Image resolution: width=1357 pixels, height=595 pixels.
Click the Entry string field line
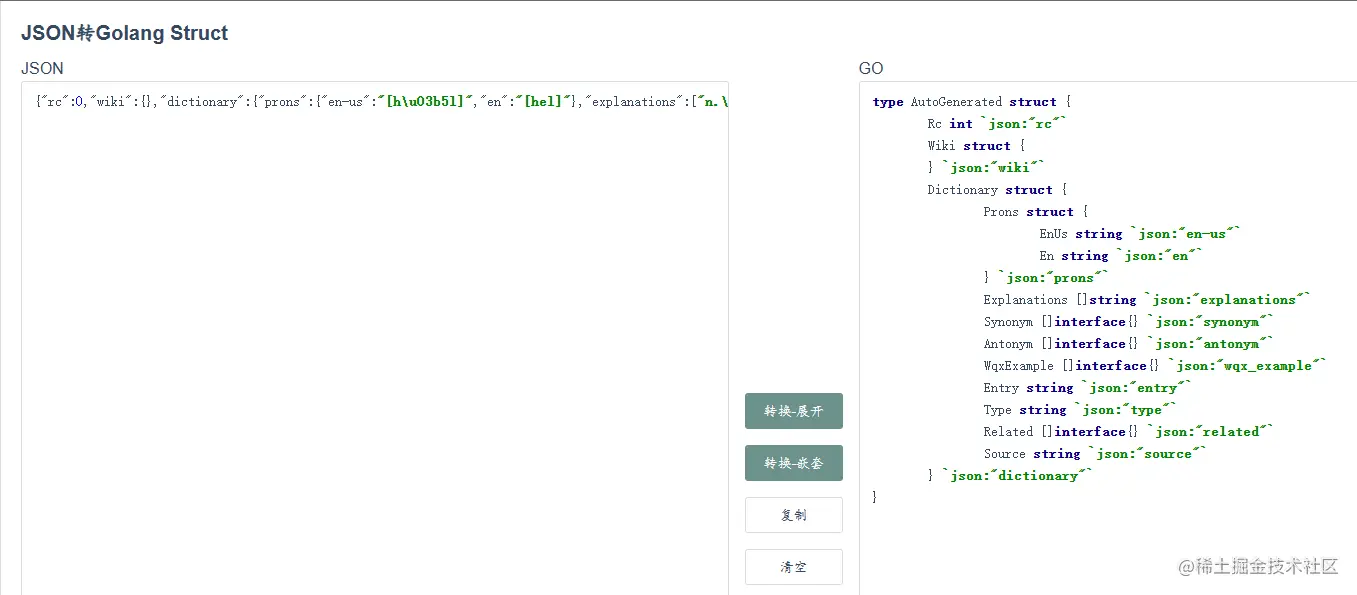tap(1087, 388)
